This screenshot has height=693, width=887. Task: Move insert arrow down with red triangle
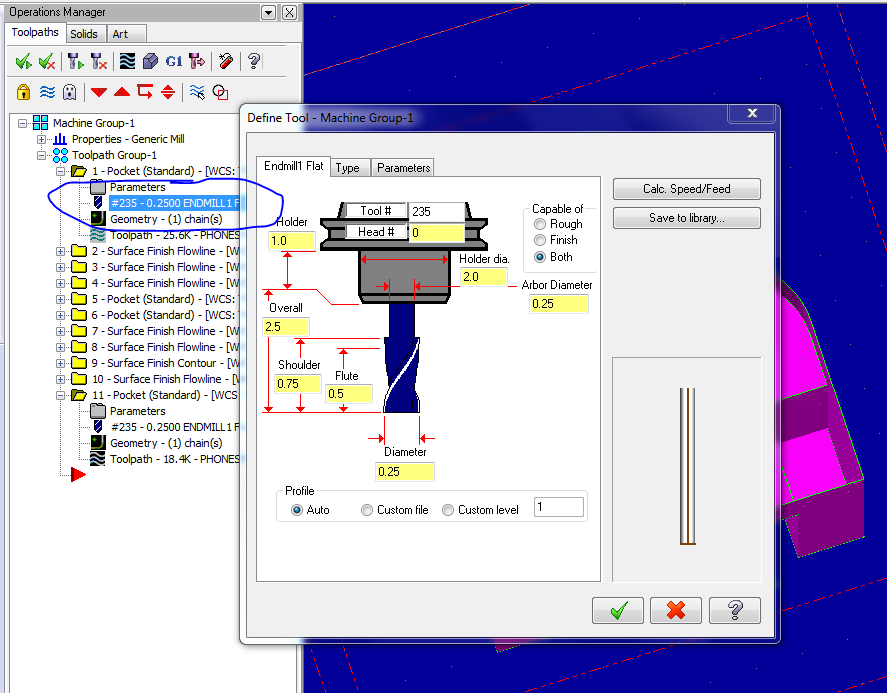pyautogui.click(x=98, y=92)
